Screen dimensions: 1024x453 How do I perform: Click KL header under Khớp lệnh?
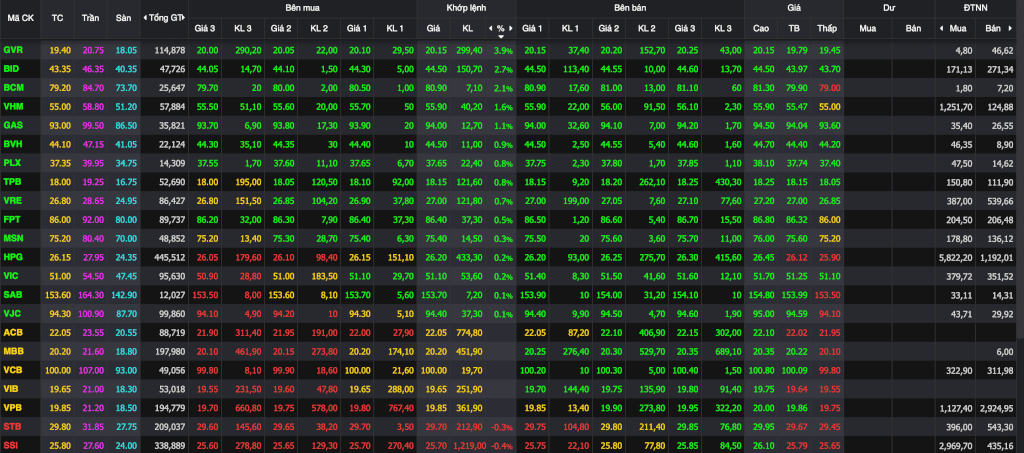pyautogui.click(x=468, y=29)
